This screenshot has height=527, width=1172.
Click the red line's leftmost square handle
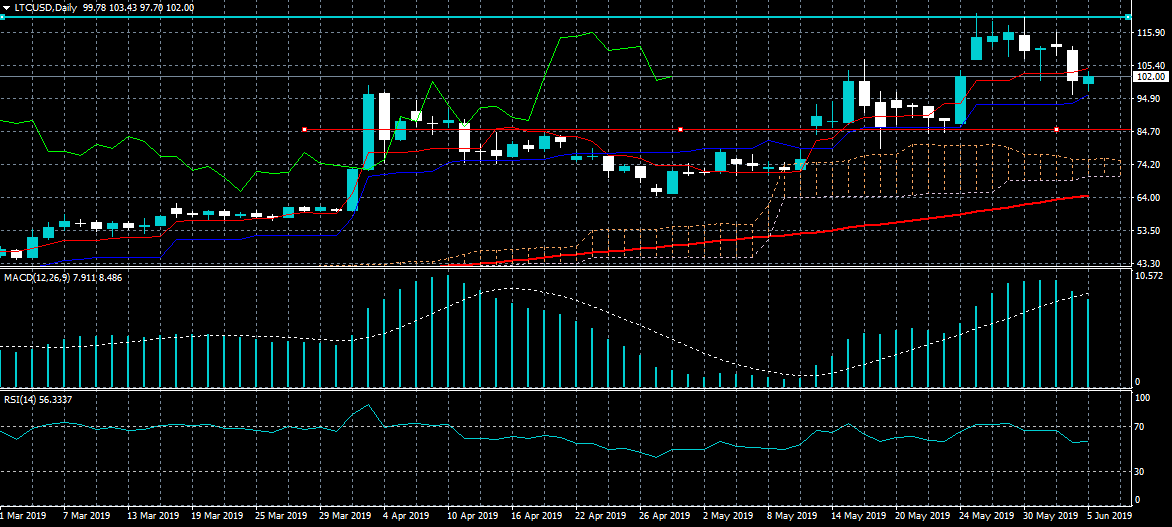point(304,129)
